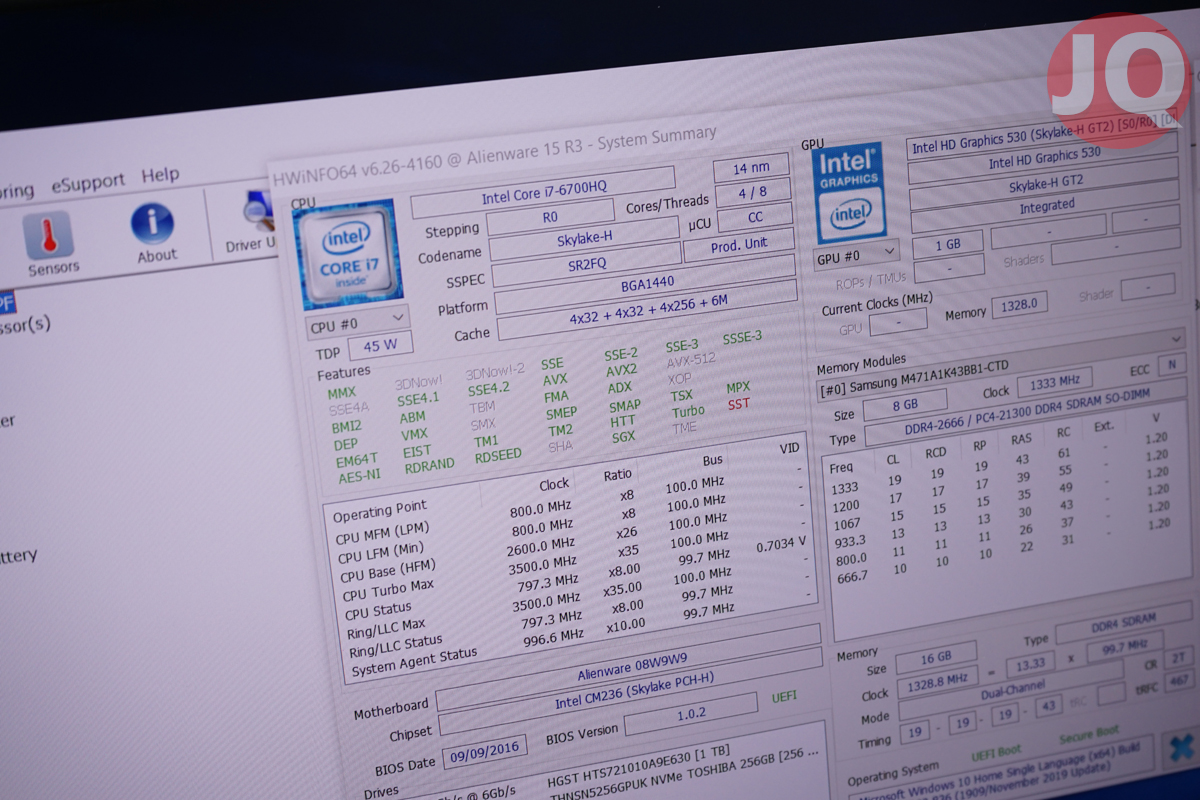Screen dimensions: 1200x800
Task: Click the 14 nm process field
Action: click(x=751, y=168)
